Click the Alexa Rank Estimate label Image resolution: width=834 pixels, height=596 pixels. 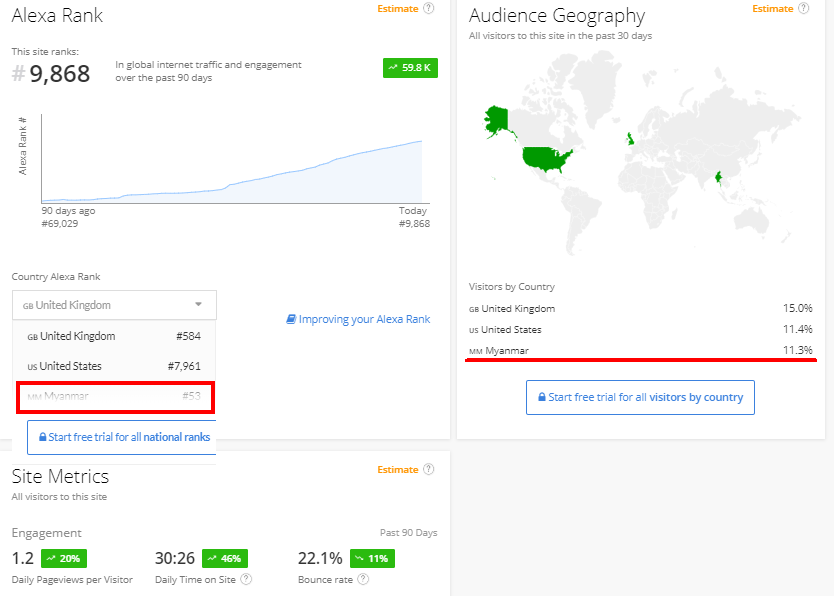[x=398, y=9]
